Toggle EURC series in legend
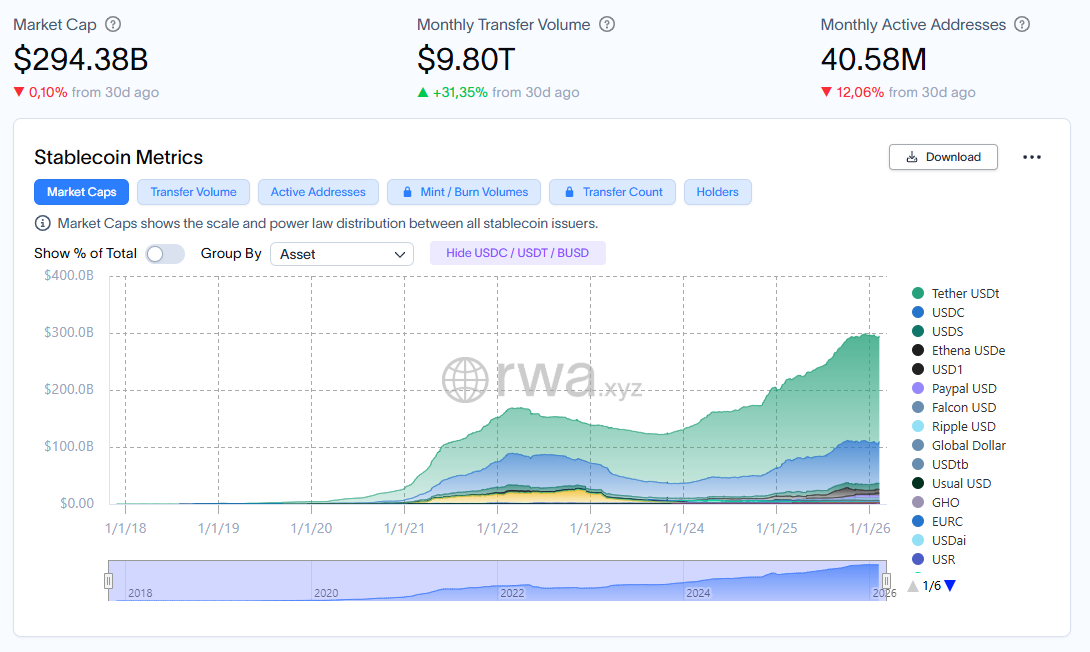1090x652 pixels. click(937, 521)
